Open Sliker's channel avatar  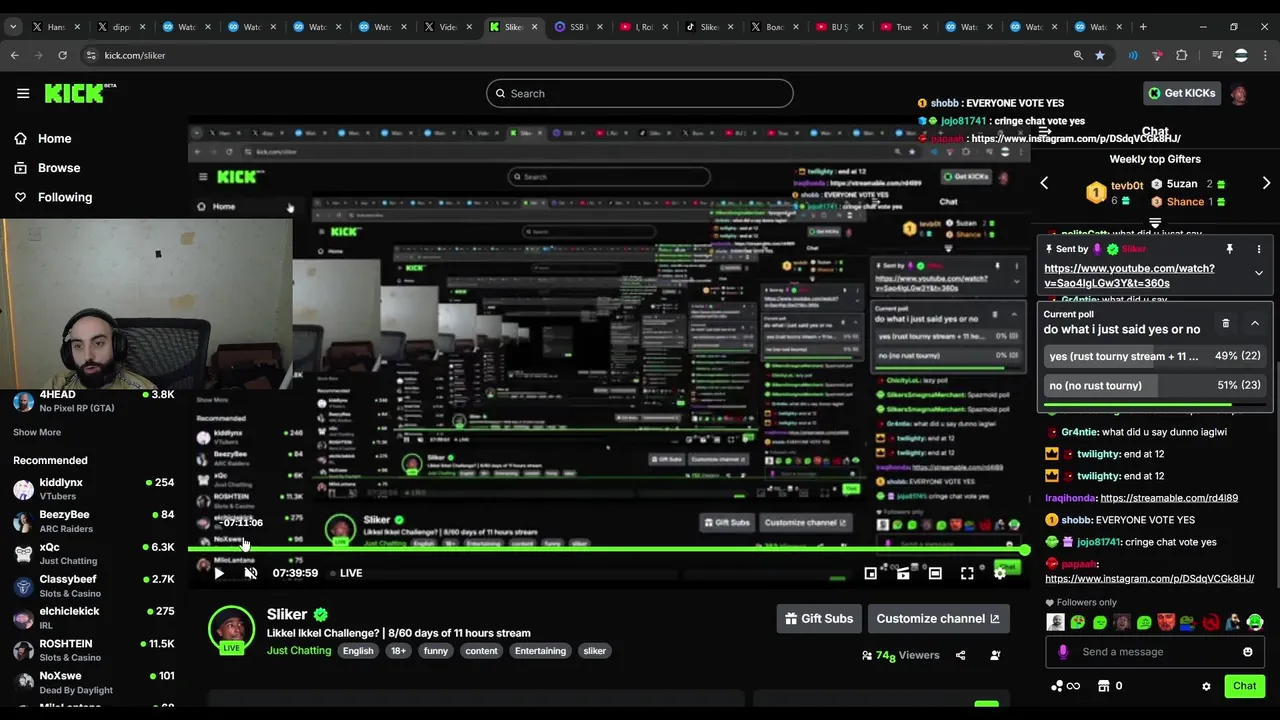[231, 629]
